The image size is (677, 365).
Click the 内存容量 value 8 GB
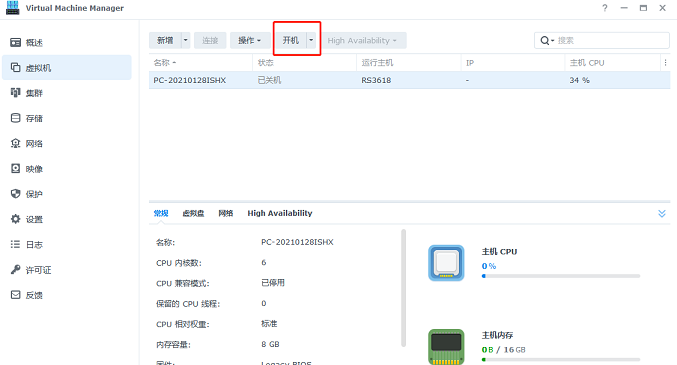[270, 344]
